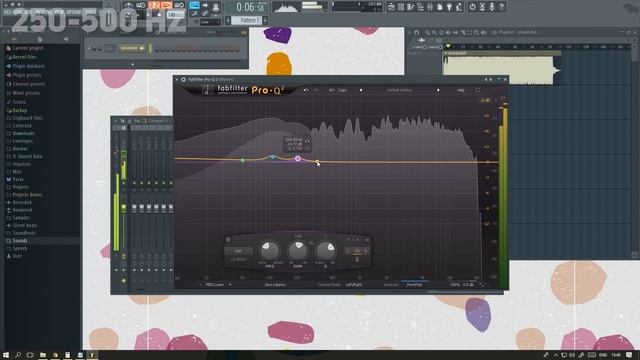The width and height of the screenshot is (640, 360).
Task: Click the playlist start time marker
Action: click(448, 46)
